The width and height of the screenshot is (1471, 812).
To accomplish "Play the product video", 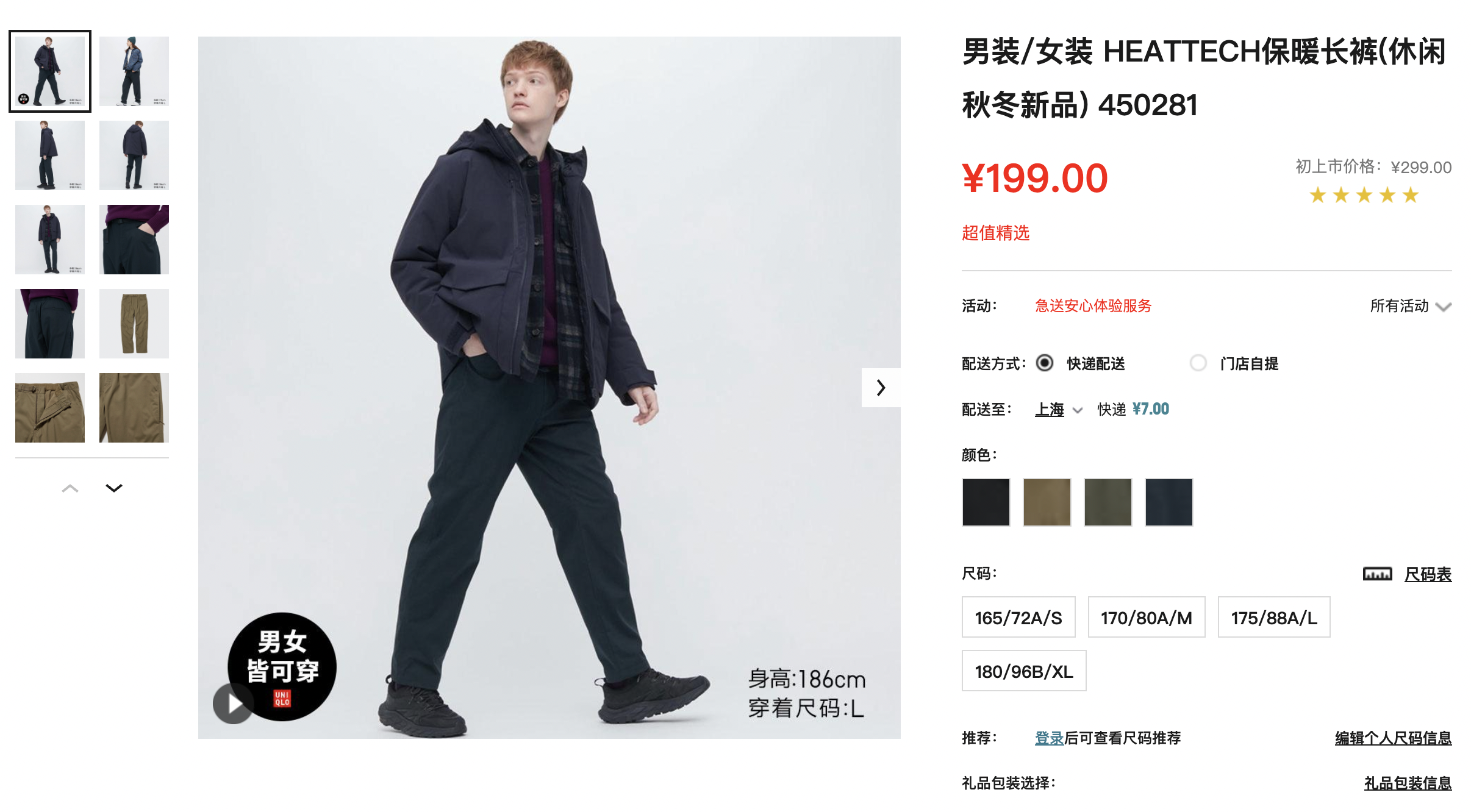I will click(x=233, y=703).
